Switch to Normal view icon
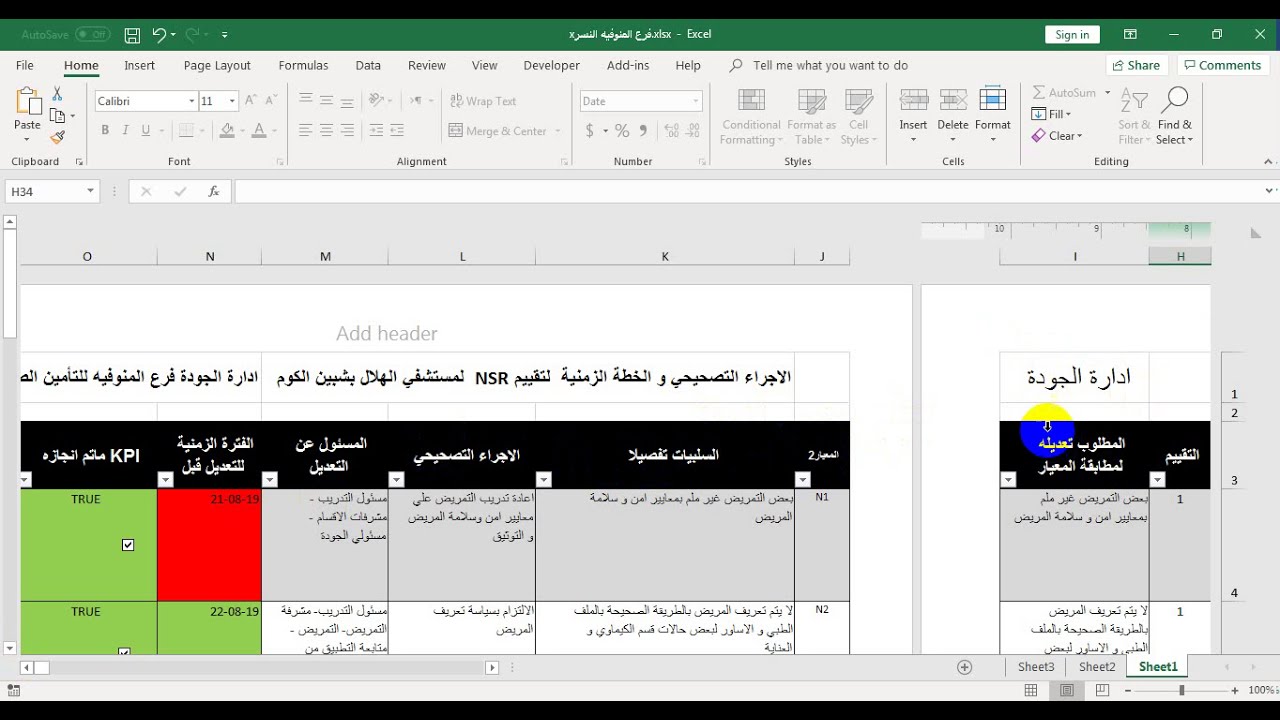Image resolution: width=1280 pixels, height=720 pixels. coord(1031,690)
